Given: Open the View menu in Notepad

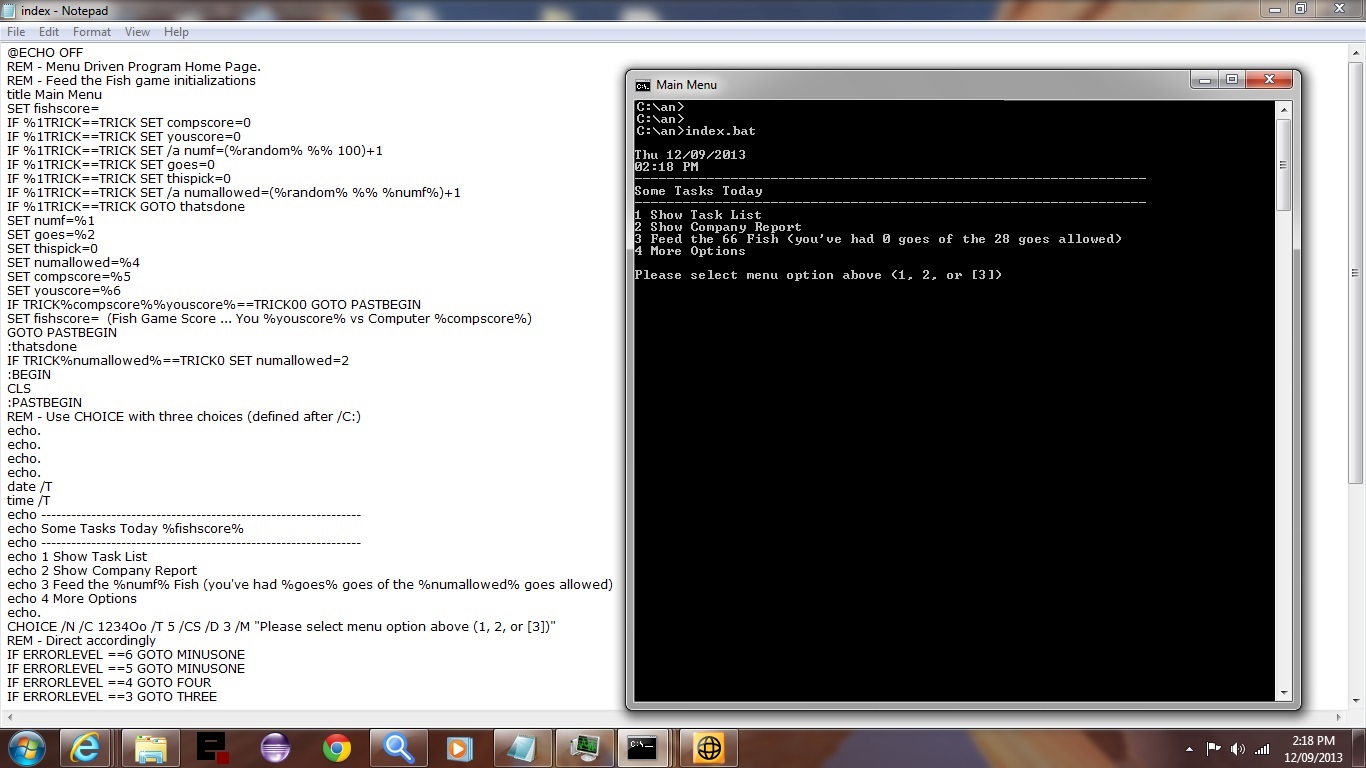Looking at the screenshot, I should pyautogui.click(x=137, y=32).
